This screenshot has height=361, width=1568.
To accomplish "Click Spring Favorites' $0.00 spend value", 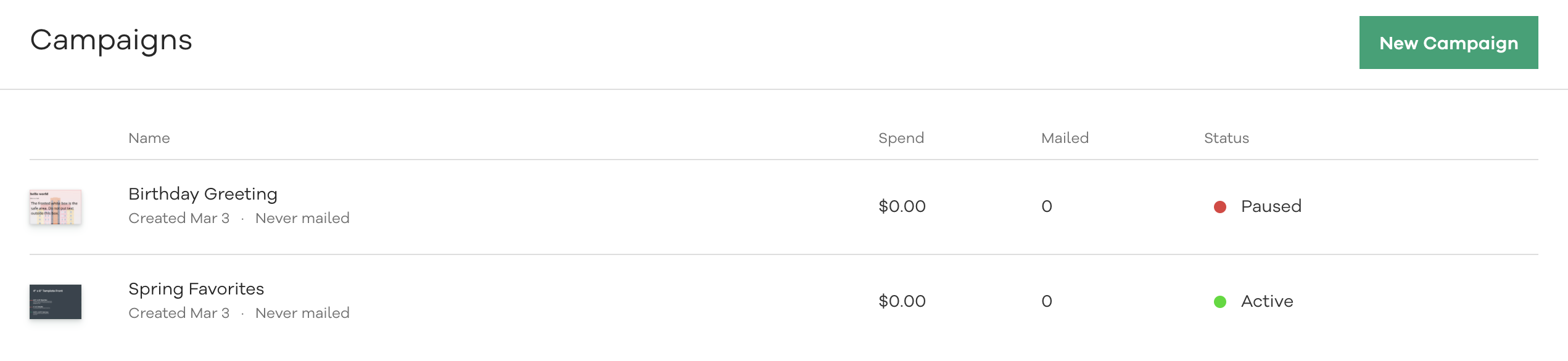I will [902, 301].
